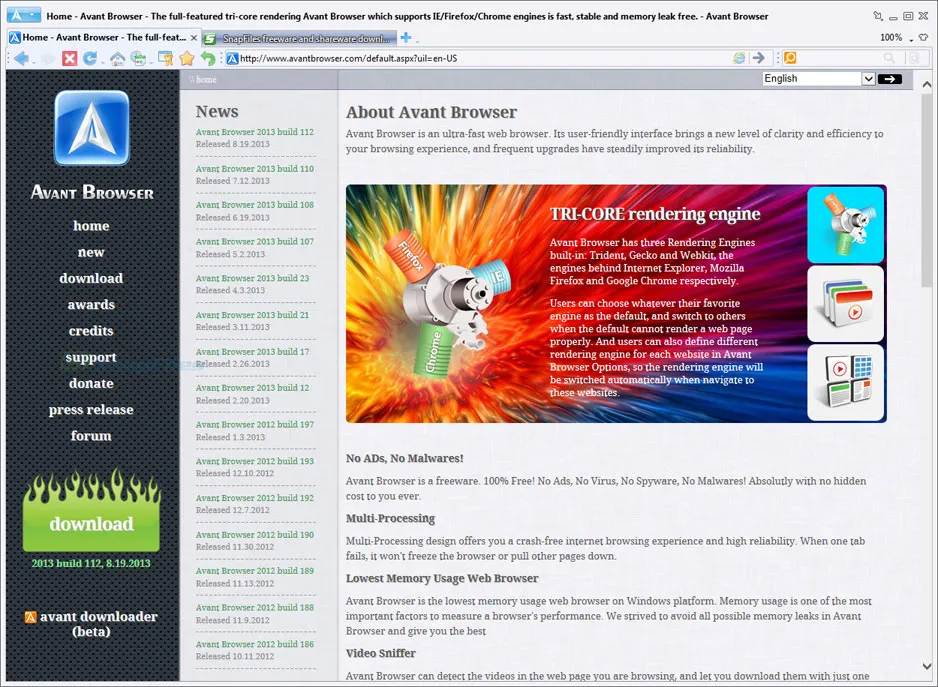Click the arrow icon left of the minimize button
Screen dimensions: 938x687
pos(878,16)
